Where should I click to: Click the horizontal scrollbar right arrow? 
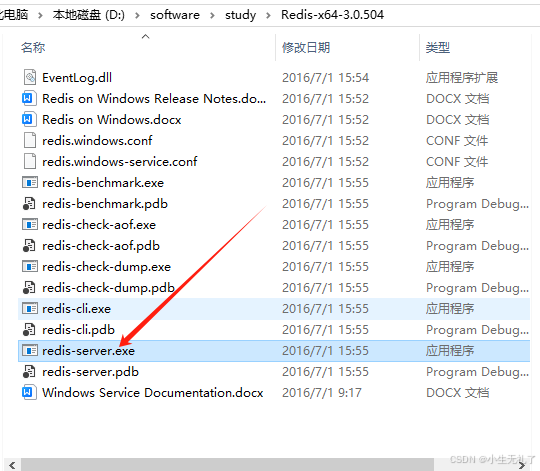click(x=522, y=465)
